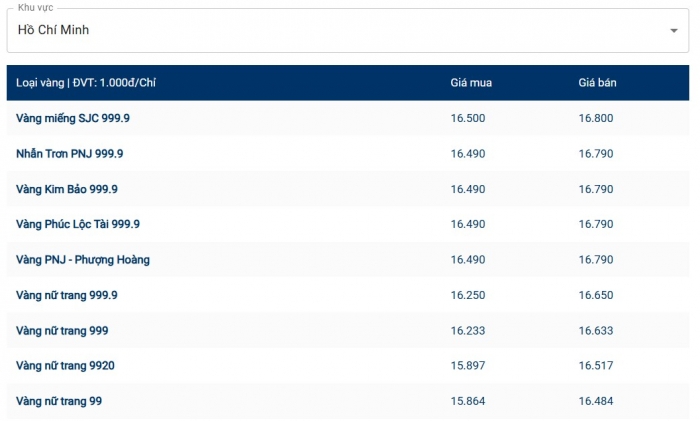The height and width of the screenshot is (421, 700).
Task: Select the Vàng nữ trang 999 row
Action: click(62, 330)
